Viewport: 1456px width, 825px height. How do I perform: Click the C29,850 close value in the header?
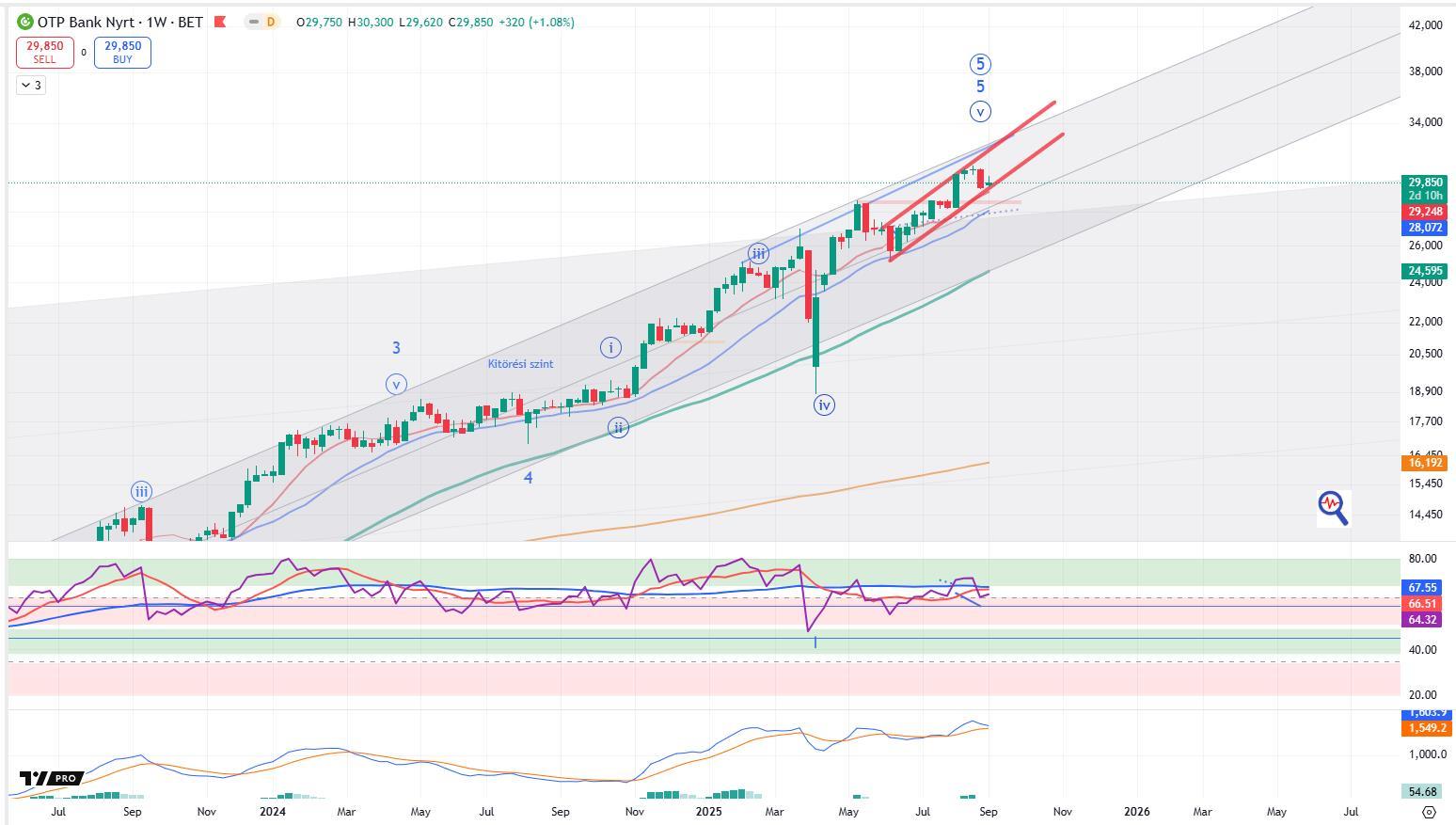pyautogui.click(x=470, y=22)
